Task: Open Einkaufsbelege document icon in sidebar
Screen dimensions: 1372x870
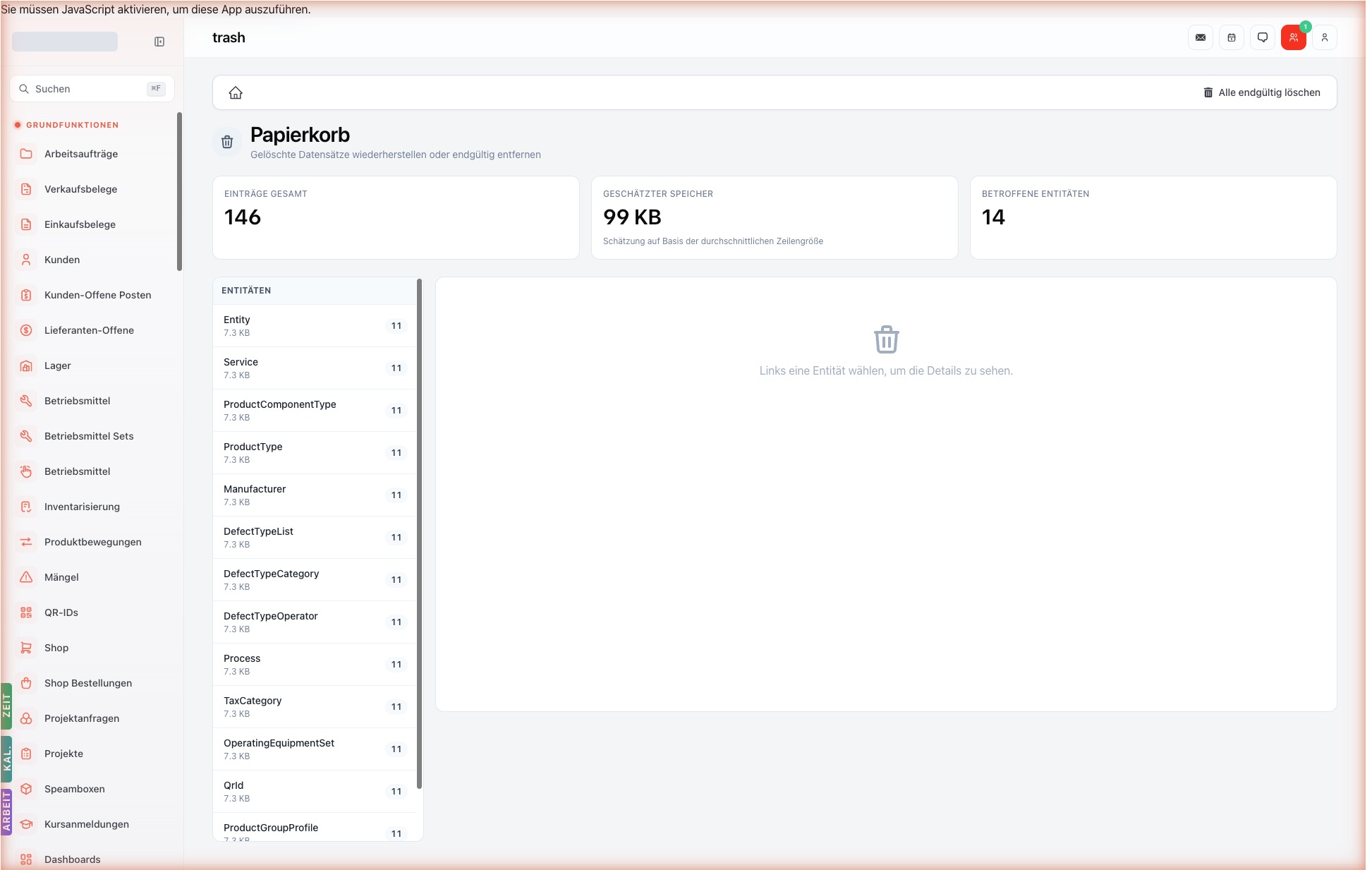Action: [26, 224]
